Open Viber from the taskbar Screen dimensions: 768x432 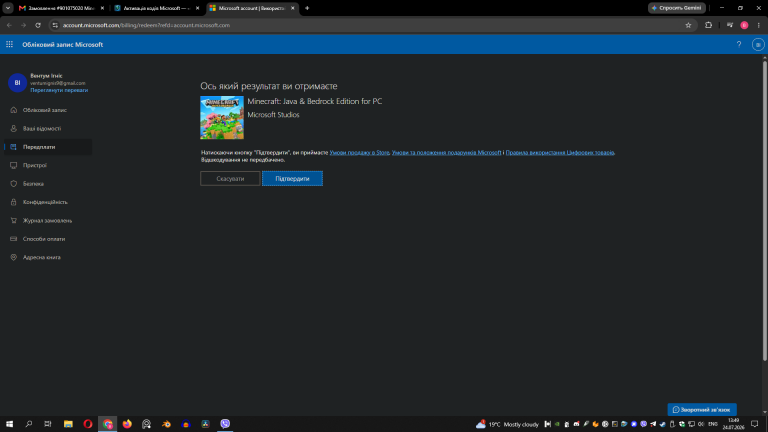pyautogui.click(x=225, y=424)
